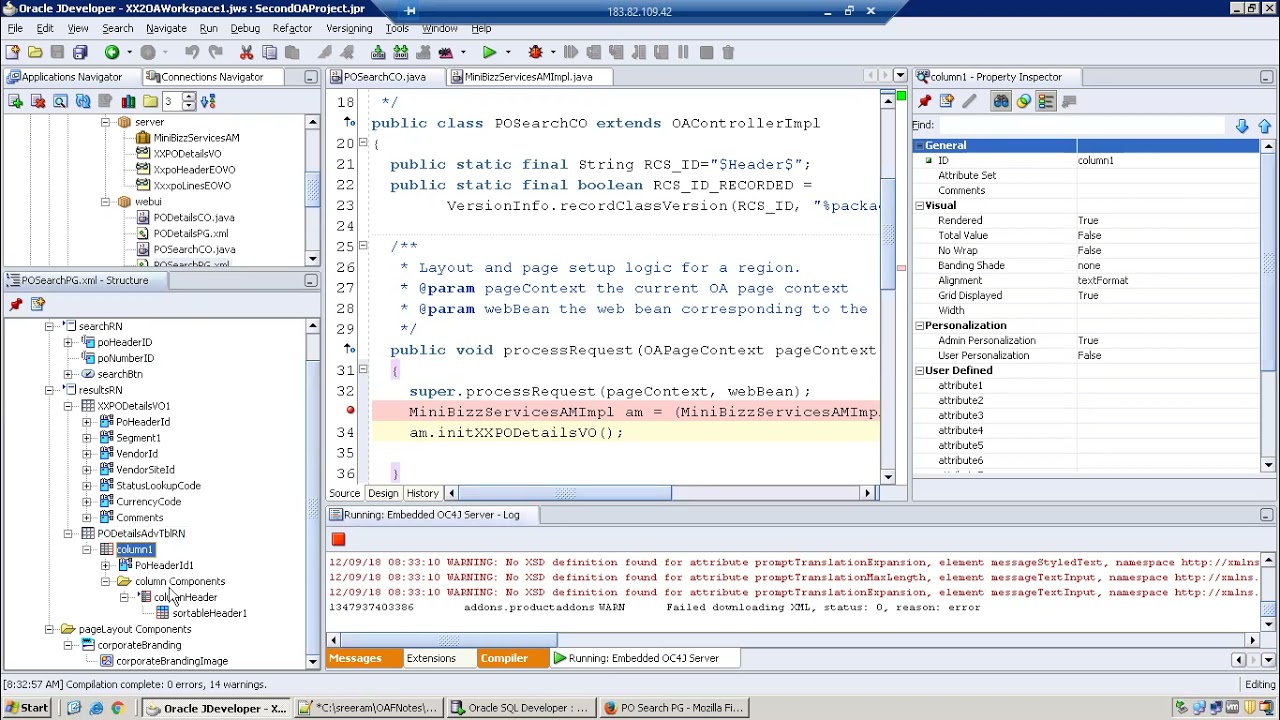Screen dimensions: 1280x720
Task: Collapse the webui folder node
Action: 105,202
